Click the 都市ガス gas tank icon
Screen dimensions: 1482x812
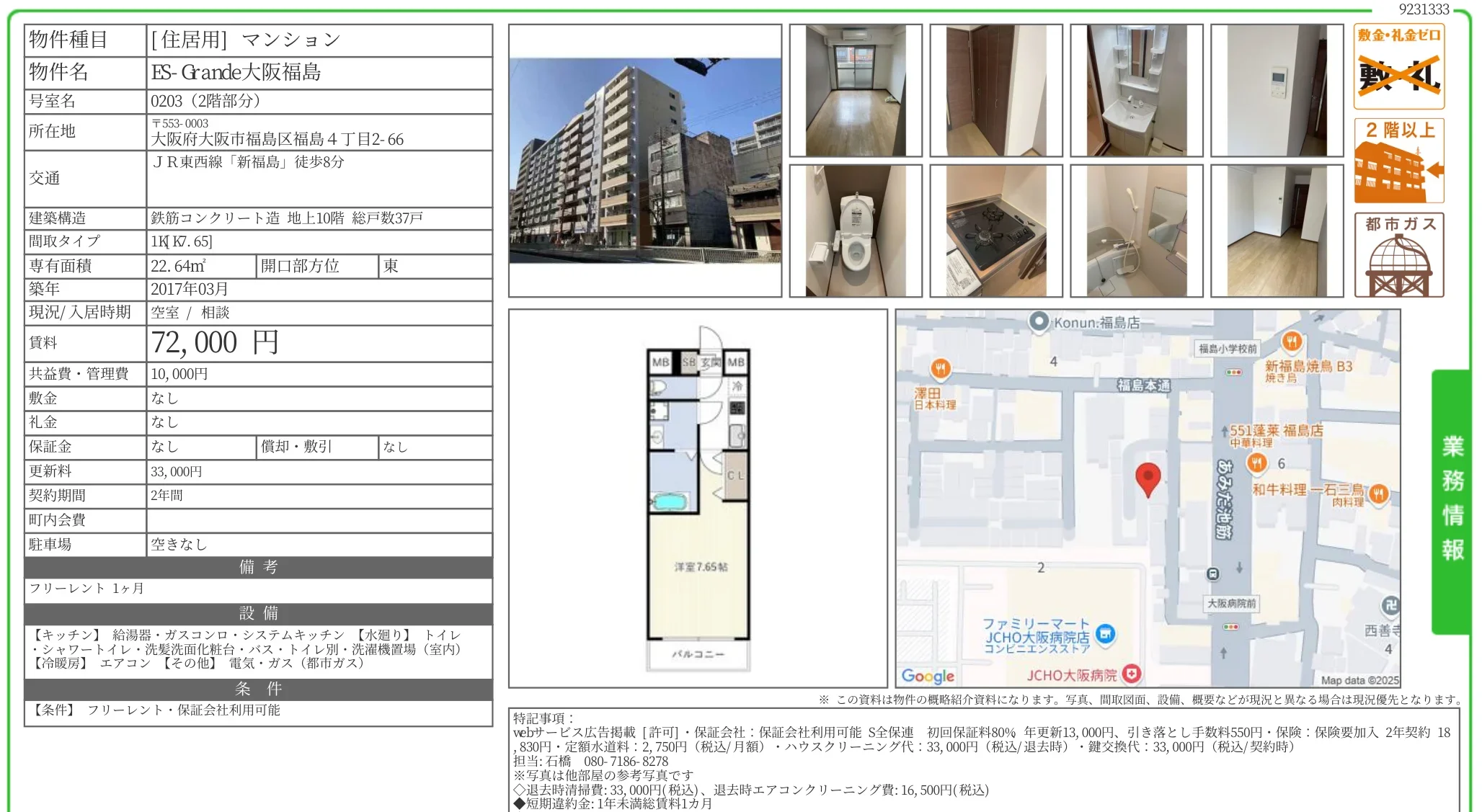(x=1398, y=255)
